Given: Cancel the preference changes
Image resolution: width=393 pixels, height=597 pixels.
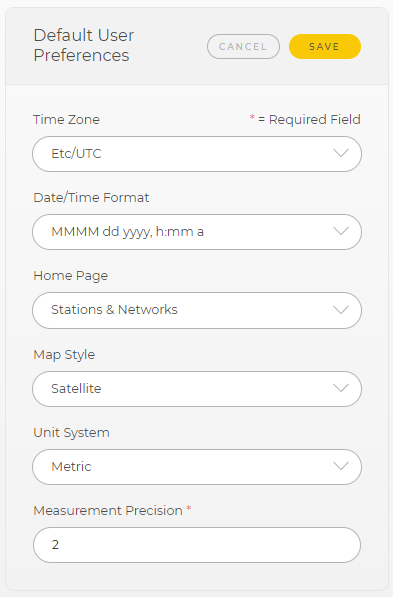Looking at the screenshot, I should point(243,46).
